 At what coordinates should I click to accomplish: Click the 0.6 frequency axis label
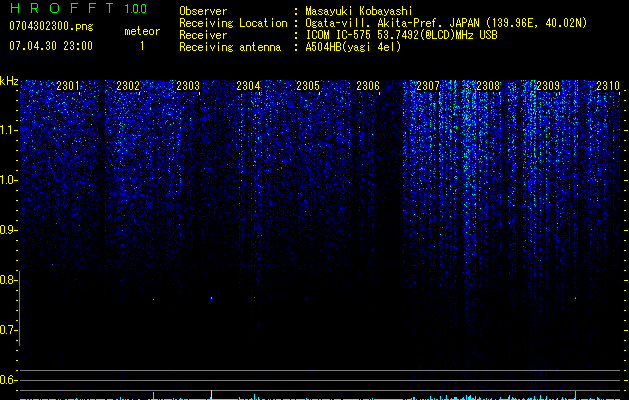[x=8, y=380]
